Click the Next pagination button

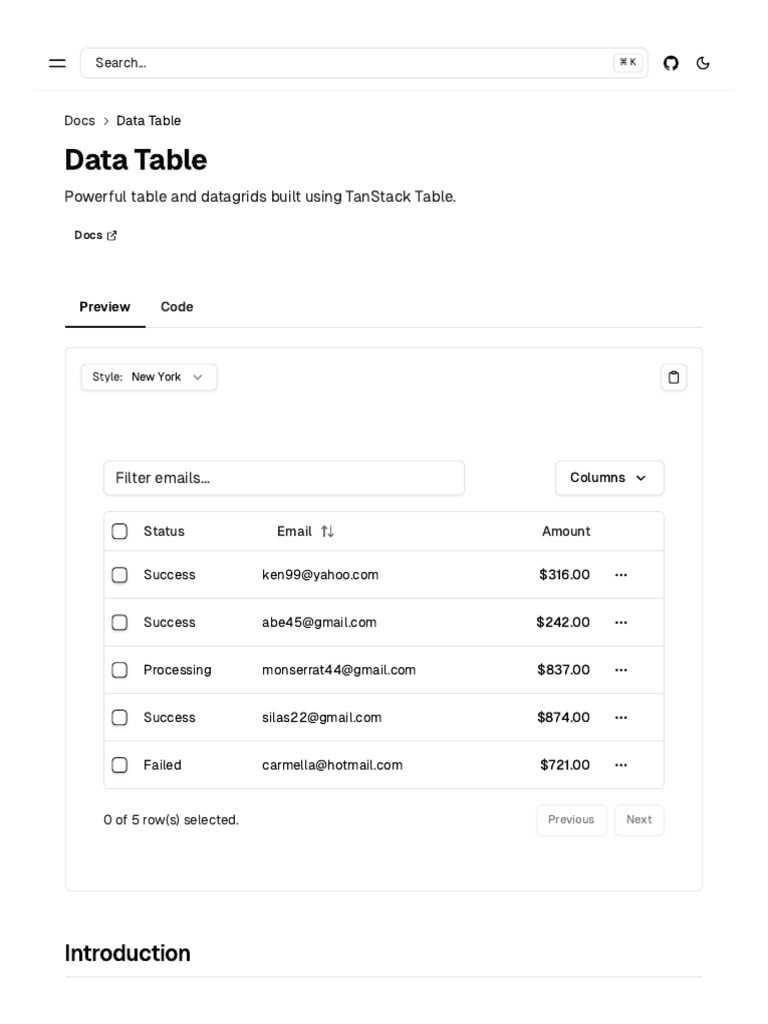639,820
